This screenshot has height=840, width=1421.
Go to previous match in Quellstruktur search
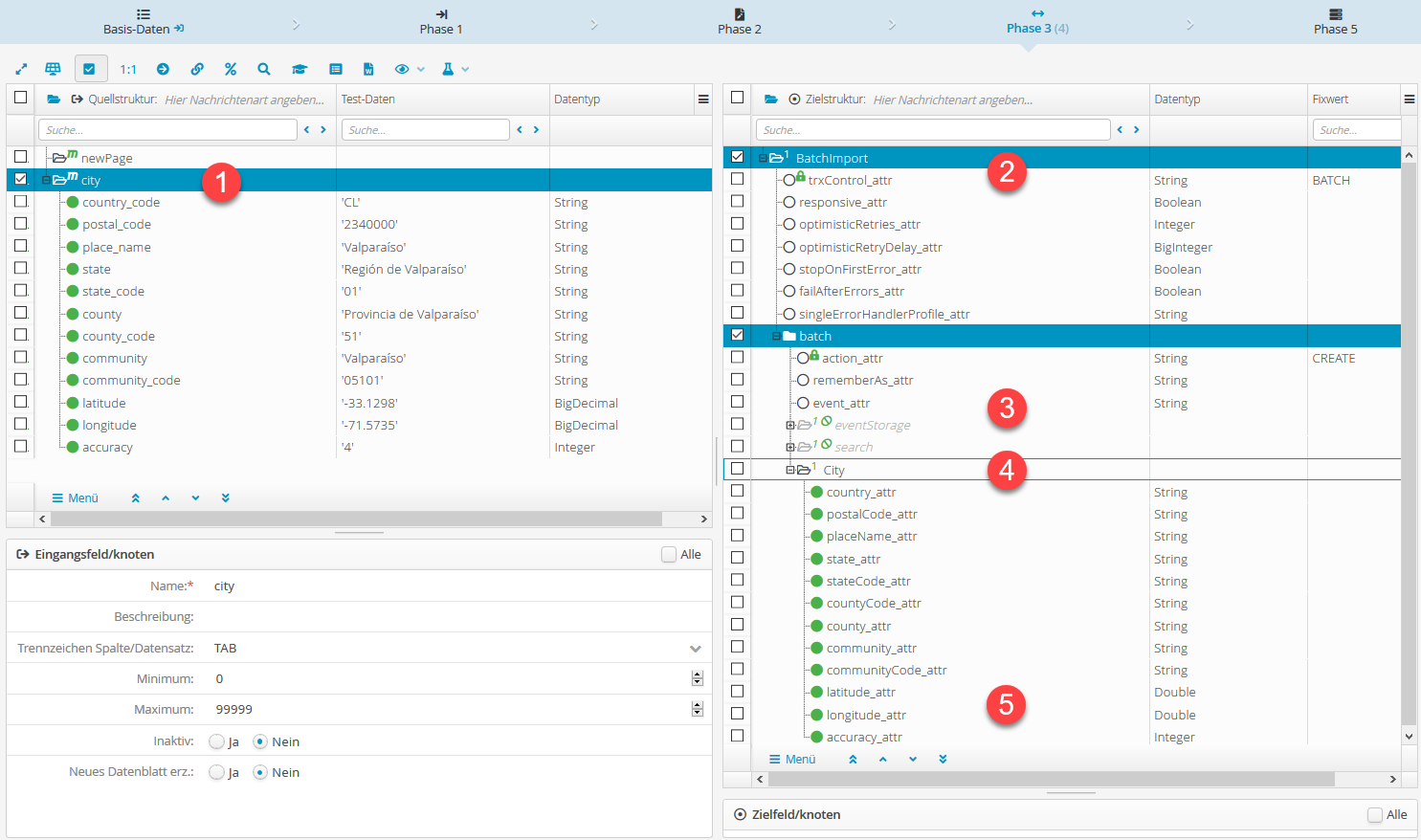(307, 129)
